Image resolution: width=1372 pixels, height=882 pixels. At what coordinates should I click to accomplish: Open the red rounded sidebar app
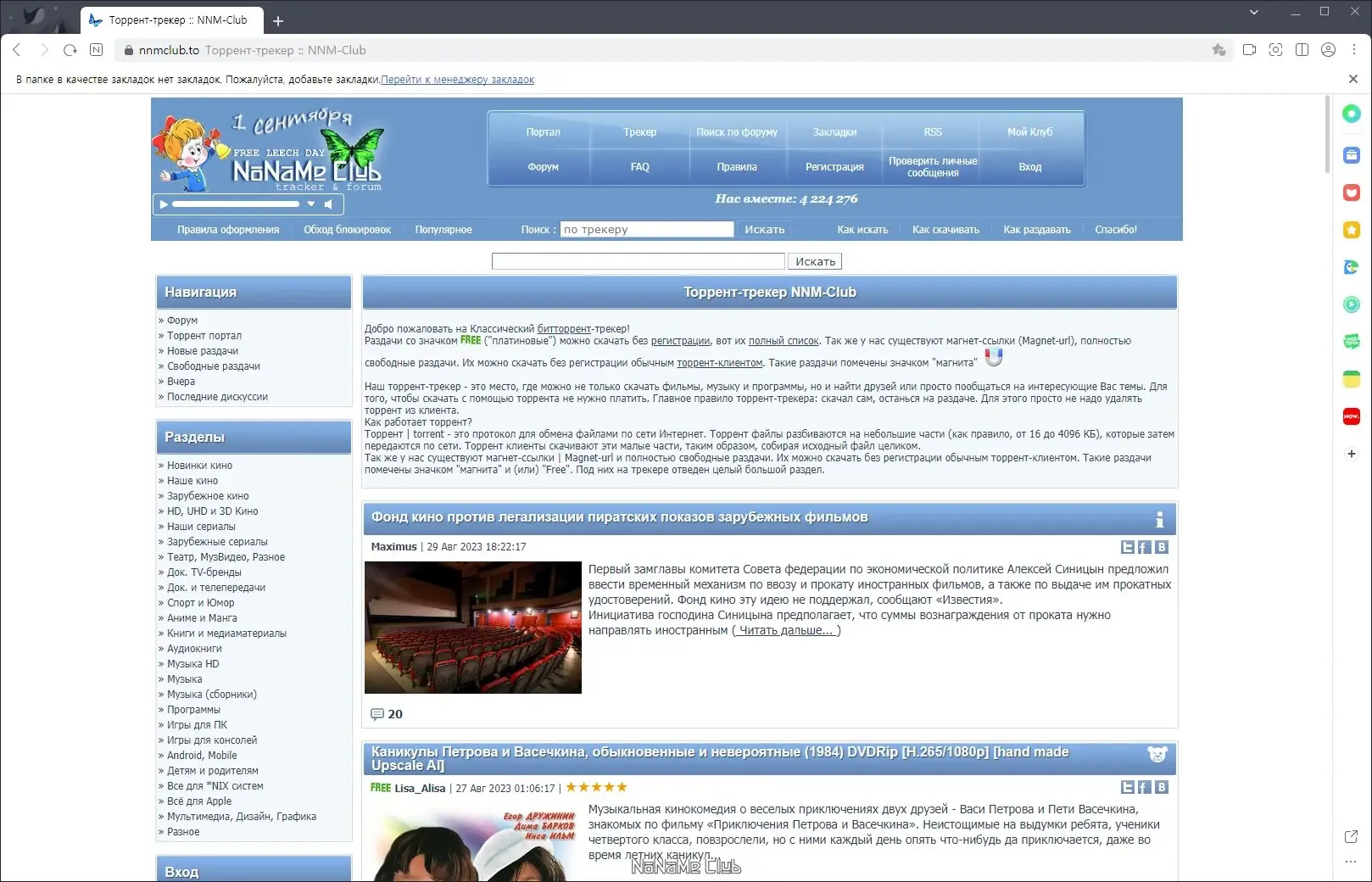tap(1352, 193)
